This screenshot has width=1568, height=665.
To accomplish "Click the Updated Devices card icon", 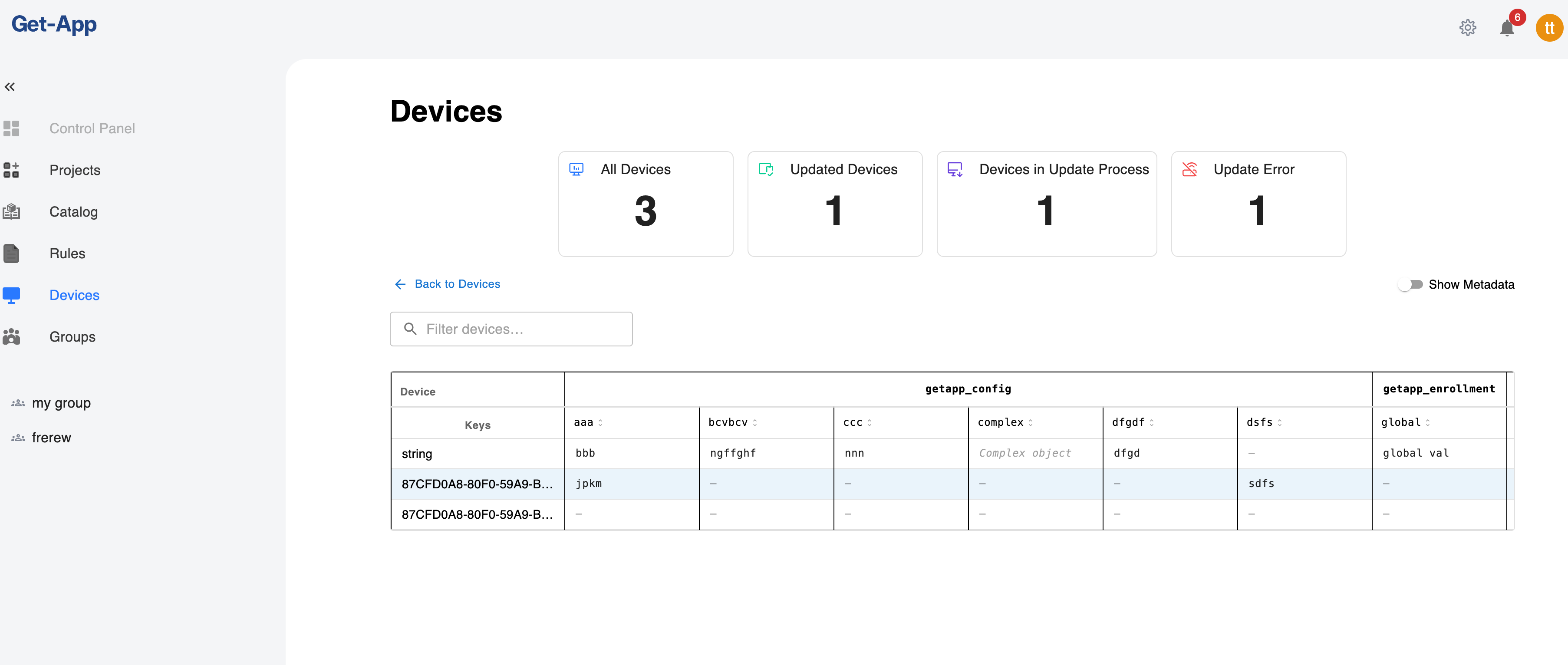I will coord(766,169).
